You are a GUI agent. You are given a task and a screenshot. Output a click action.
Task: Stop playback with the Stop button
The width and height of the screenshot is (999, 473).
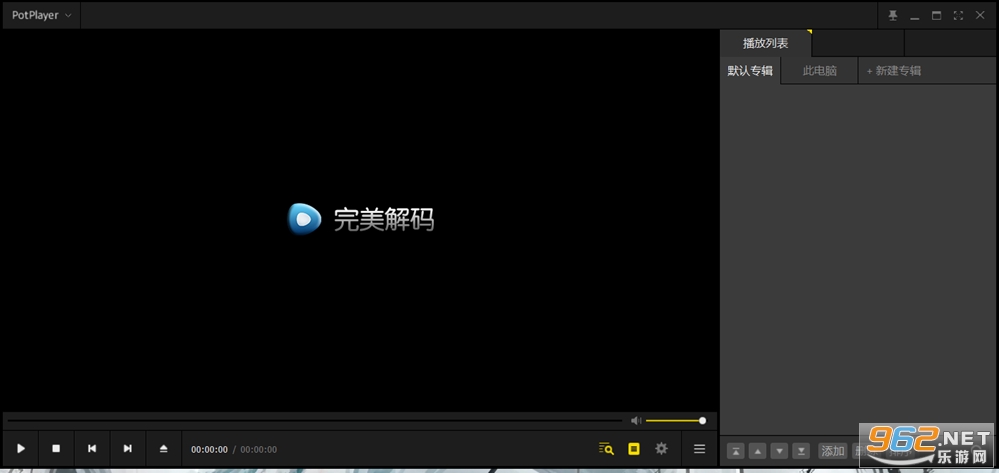click(56, 449)
